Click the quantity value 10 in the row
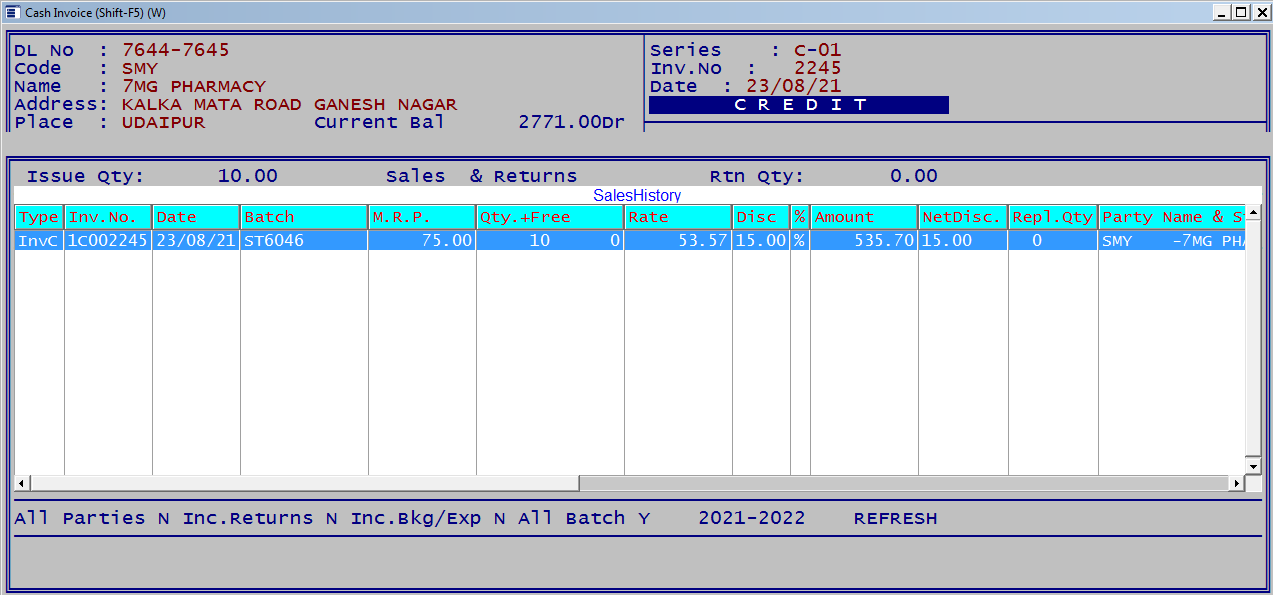Viewport: 1273px width, 595px height. (x=539, y=241)
